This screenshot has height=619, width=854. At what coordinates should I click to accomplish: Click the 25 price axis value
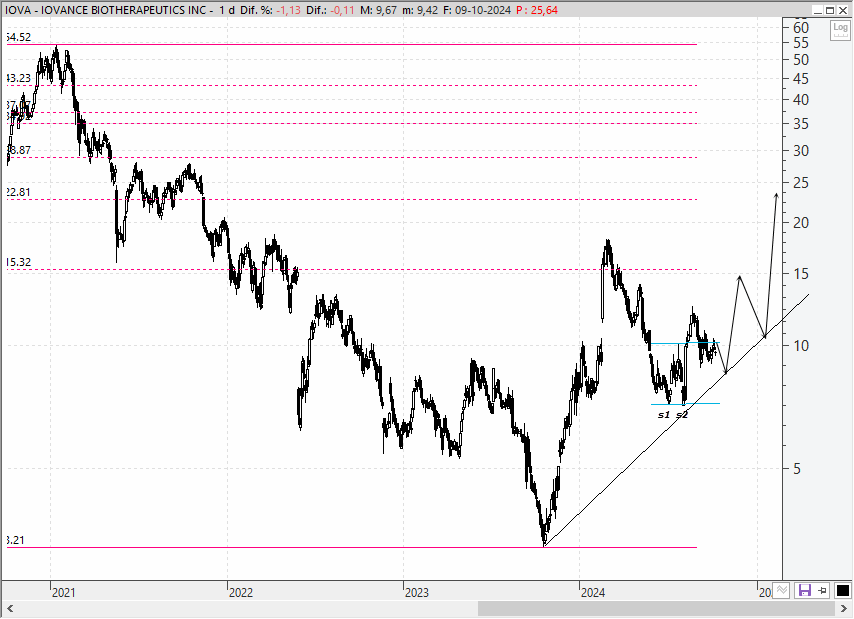click(801, 183)
